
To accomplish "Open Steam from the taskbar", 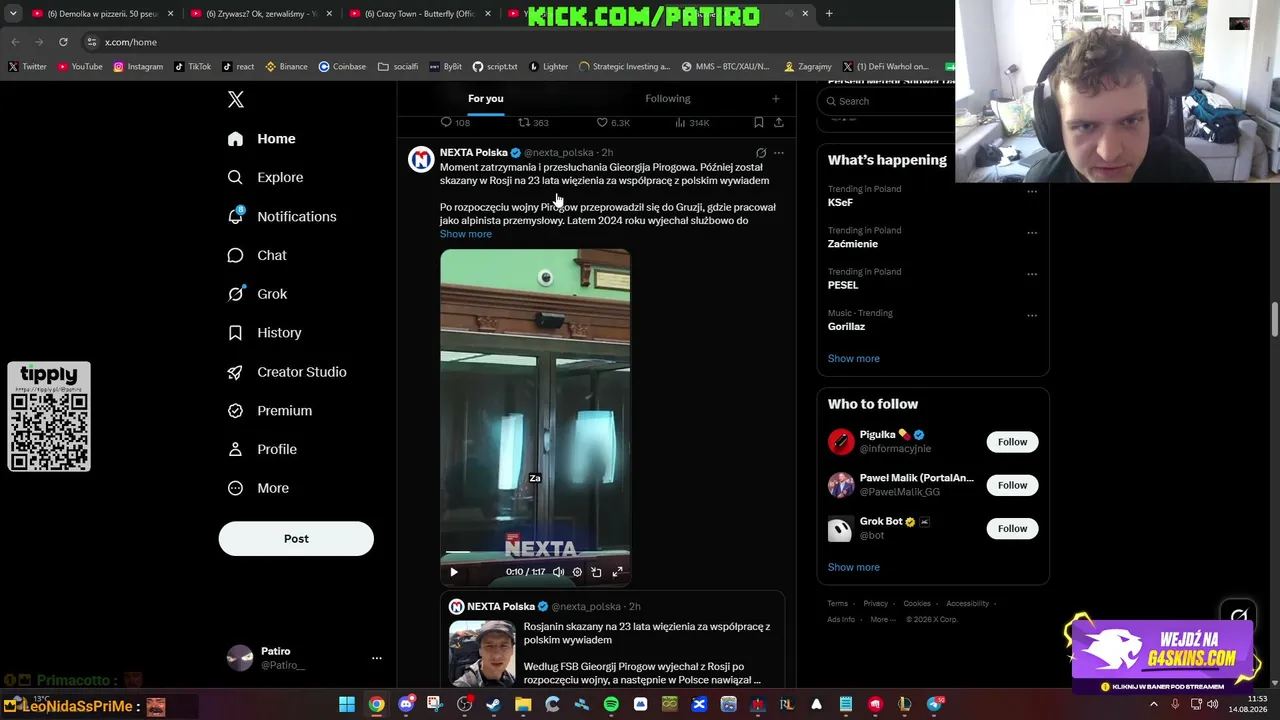I will [493, 705].
